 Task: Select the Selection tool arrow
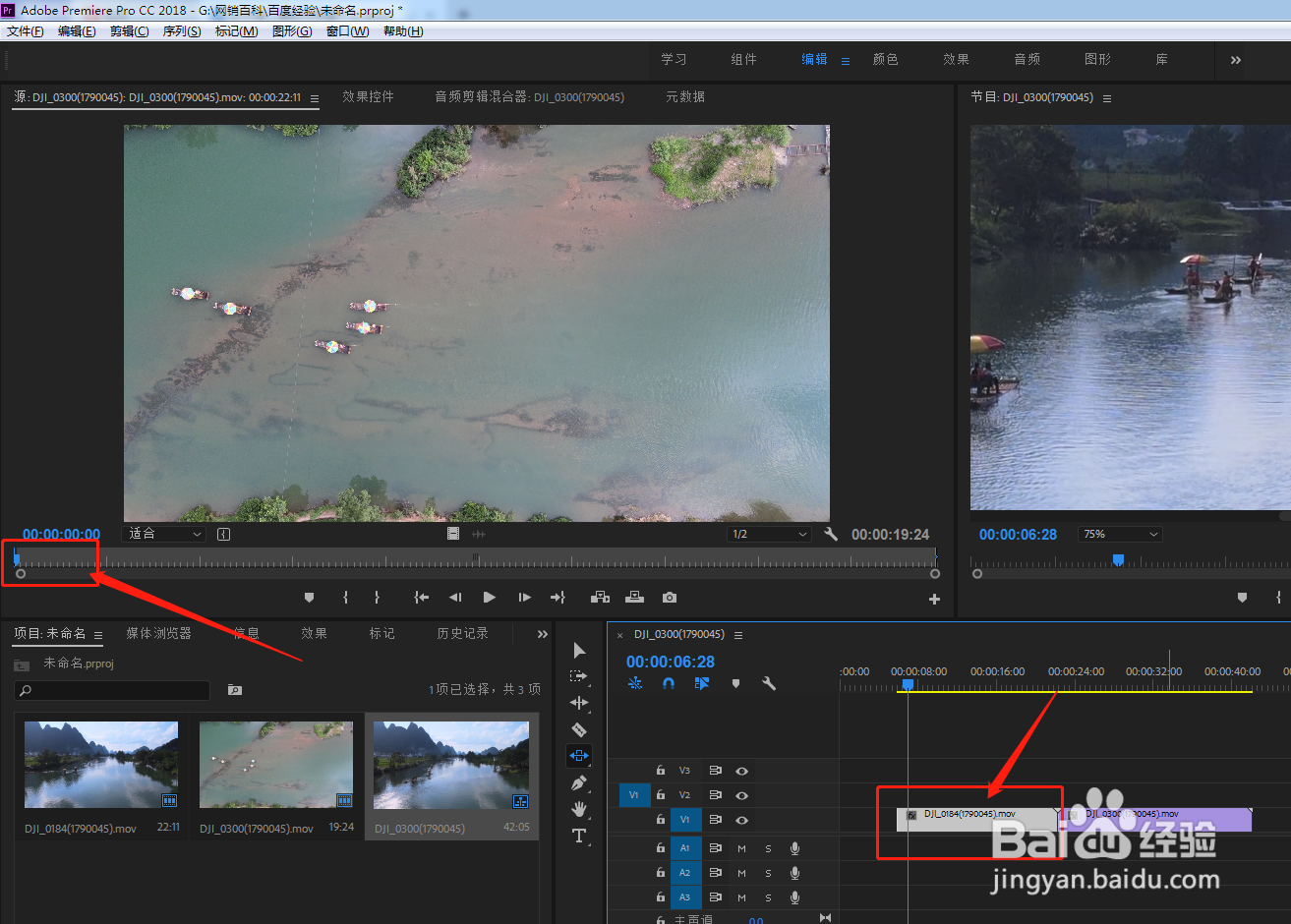pos(579,651)
